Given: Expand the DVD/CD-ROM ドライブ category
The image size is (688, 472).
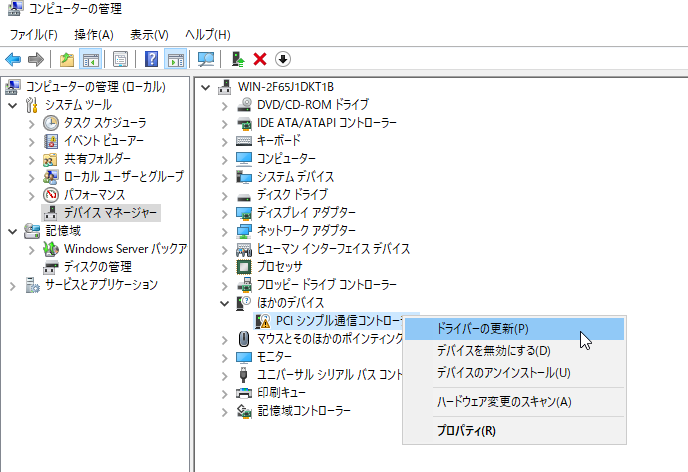Looking at the screenshot, I should (225, 106).
